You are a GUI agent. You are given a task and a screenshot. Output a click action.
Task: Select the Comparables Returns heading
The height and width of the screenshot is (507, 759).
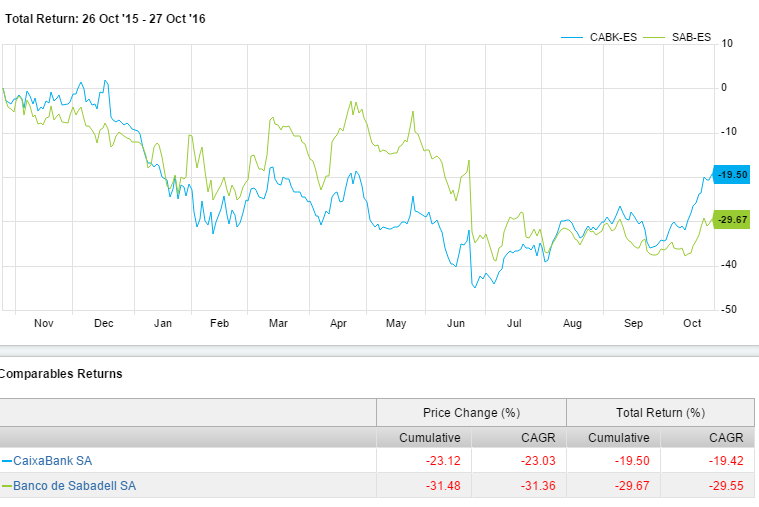[x=61, y=374]
